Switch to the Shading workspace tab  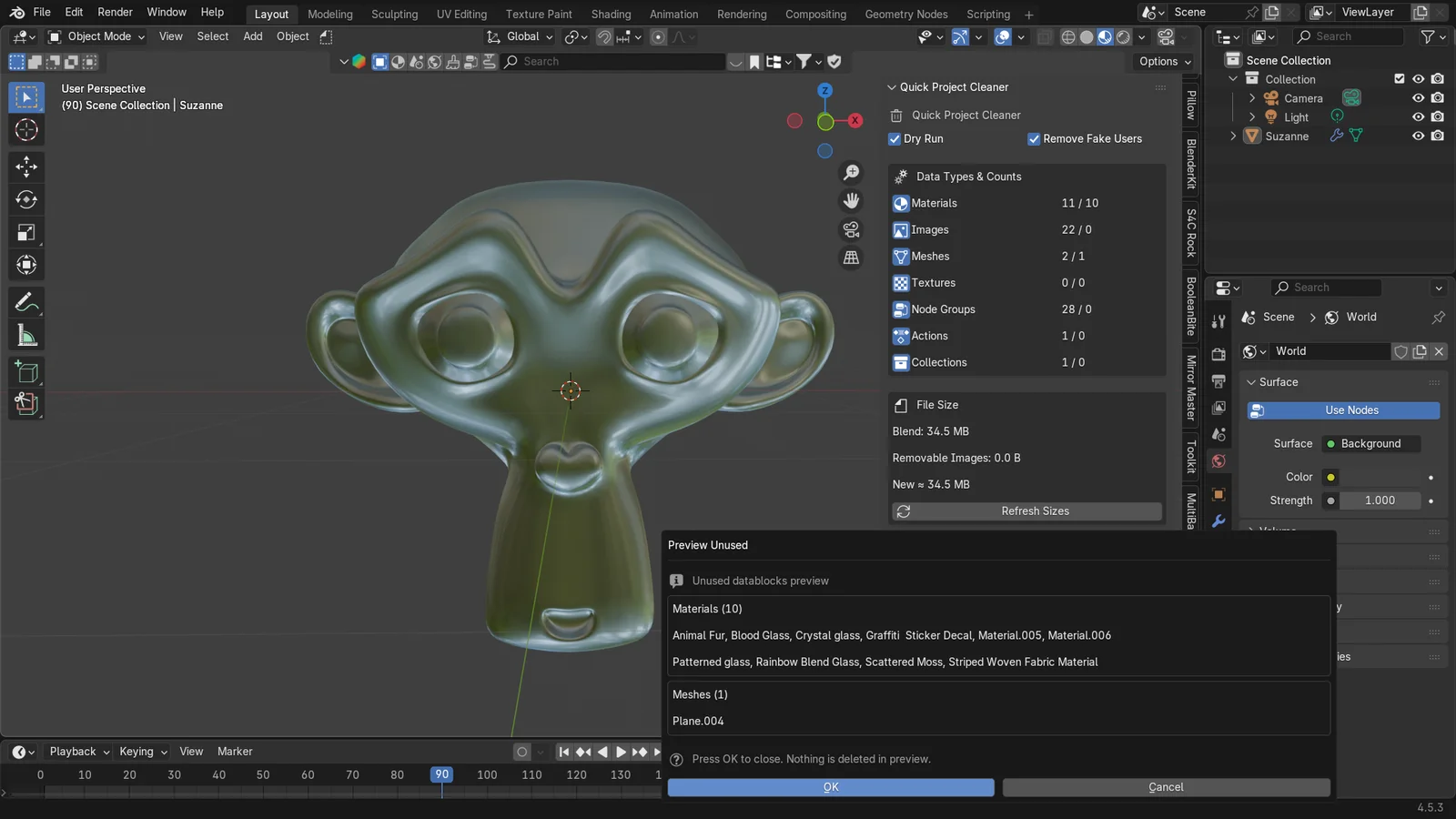pos(611,14)
